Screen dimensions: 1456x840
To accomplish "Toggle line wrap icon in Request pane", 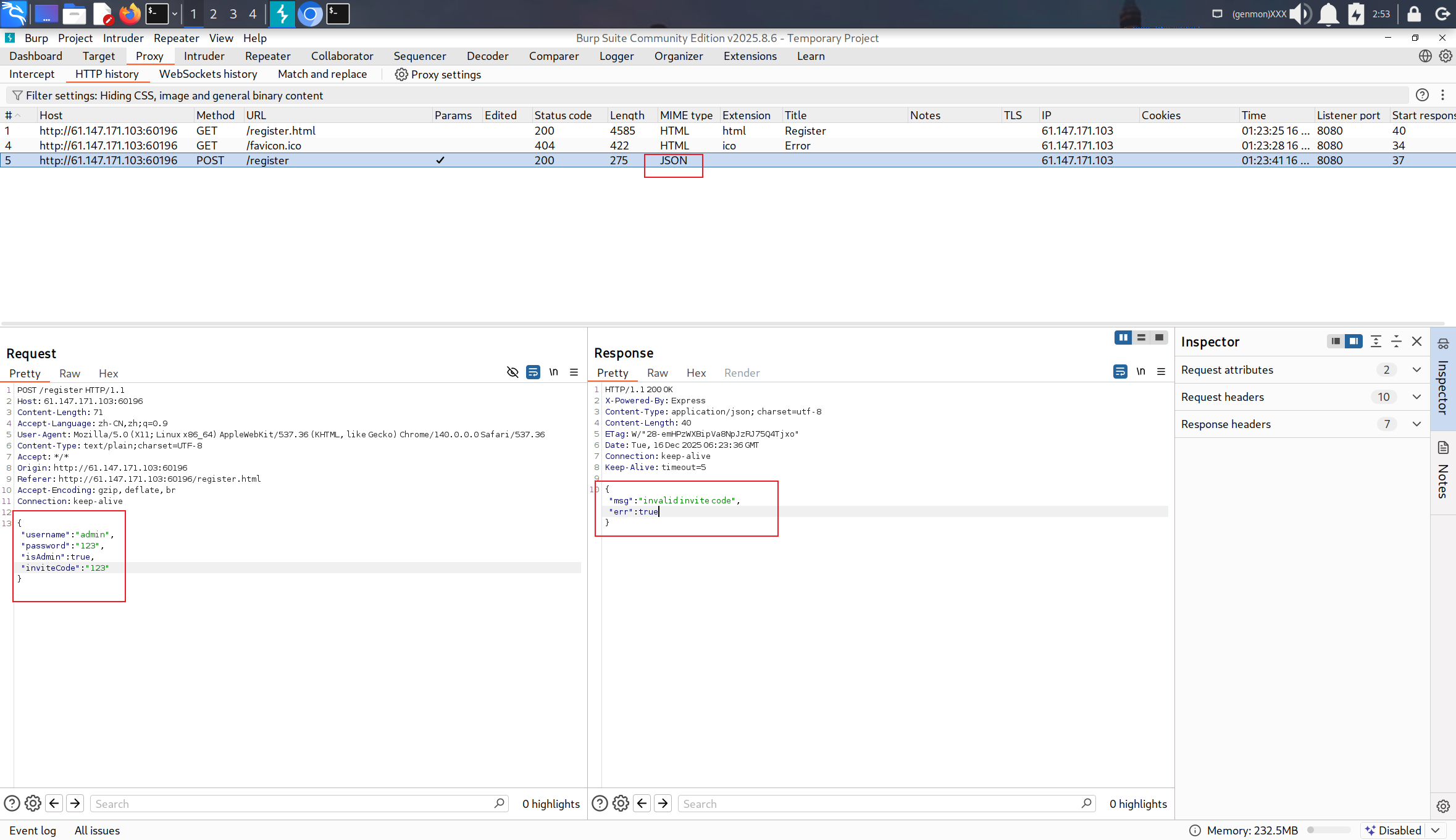I will (x=533, y=372).
